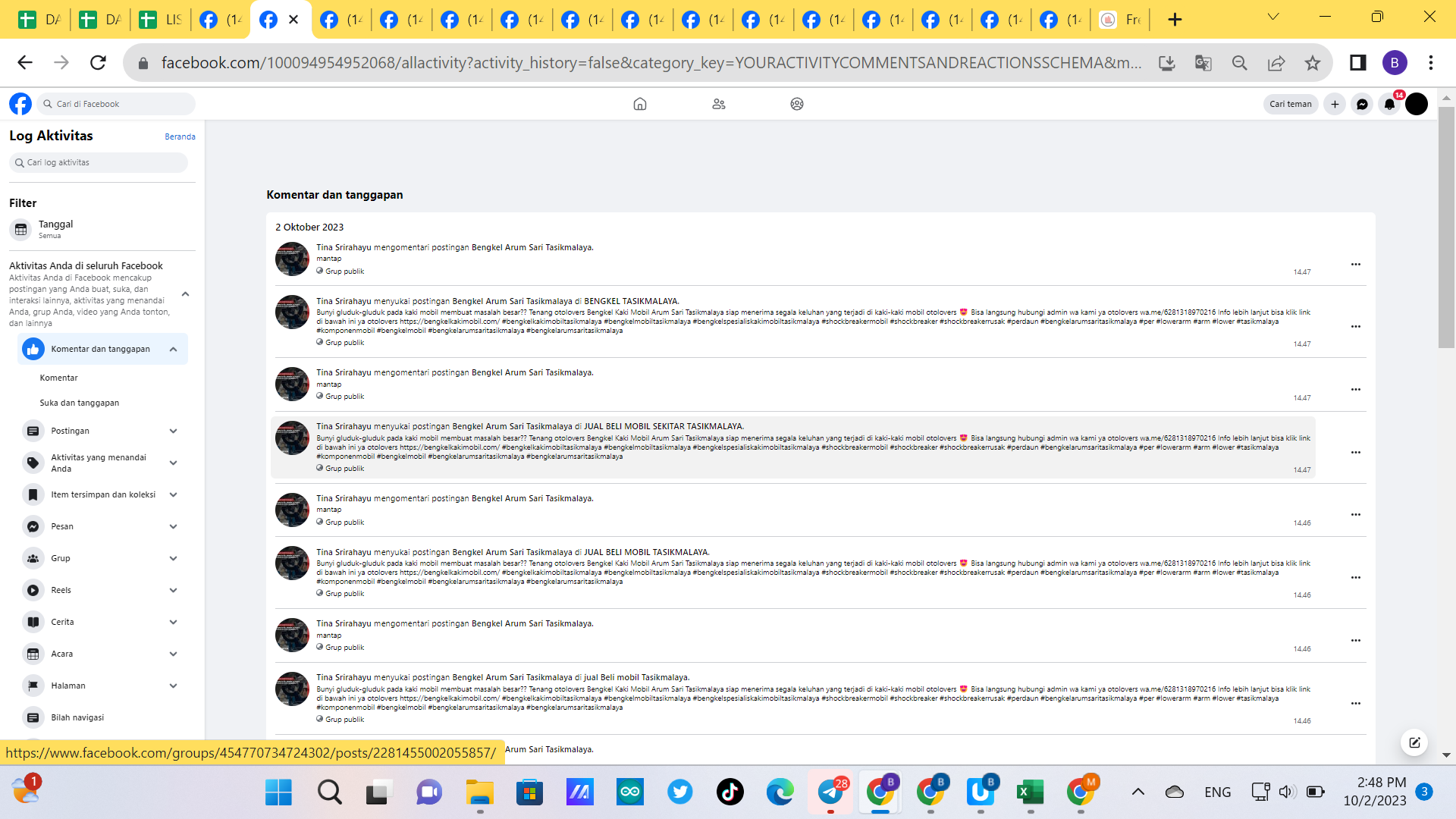
Task: Navigate back with the browser back arrow
Action: coord(25,62)
